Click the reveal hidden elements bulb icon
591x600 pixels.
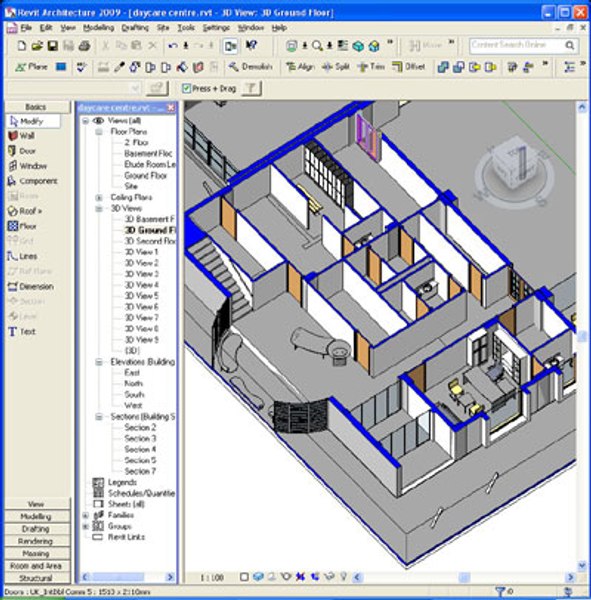pos(343,577)
